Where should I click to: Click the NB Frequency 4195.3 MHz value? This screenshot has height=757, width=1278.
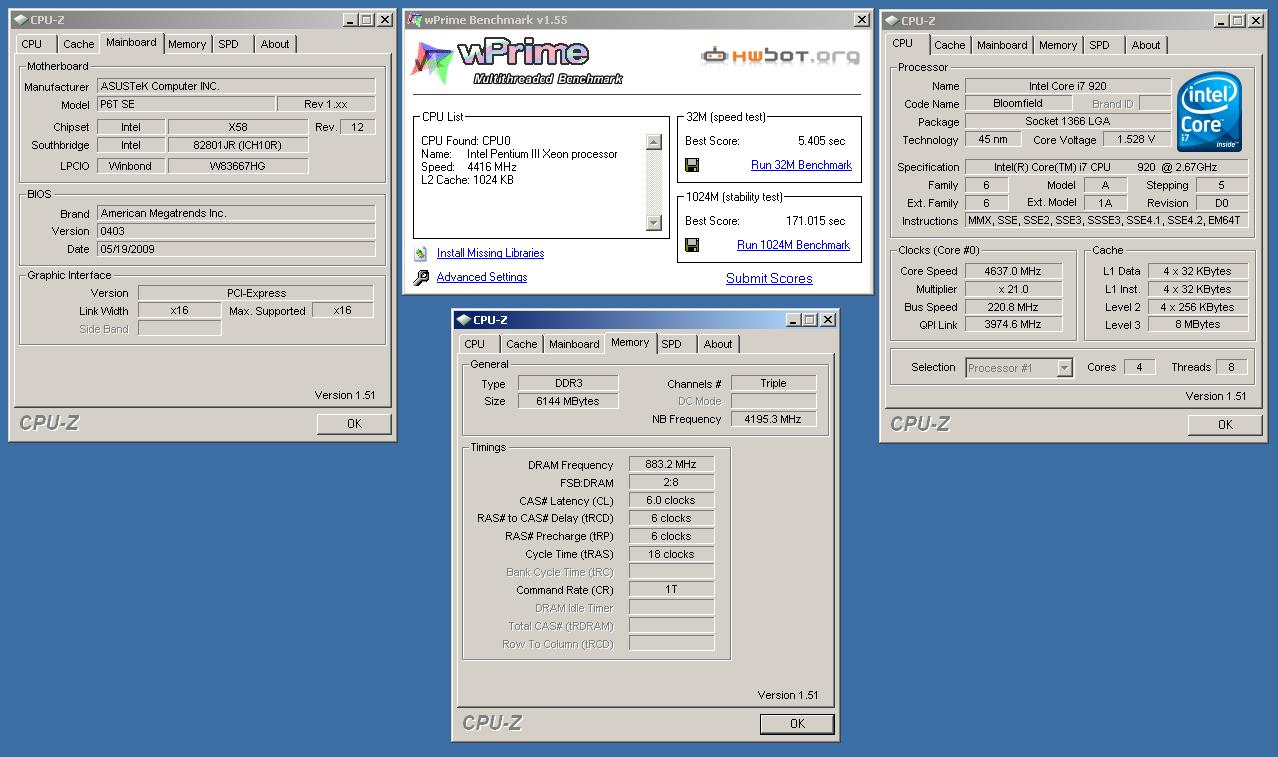[x=773, y=419]
